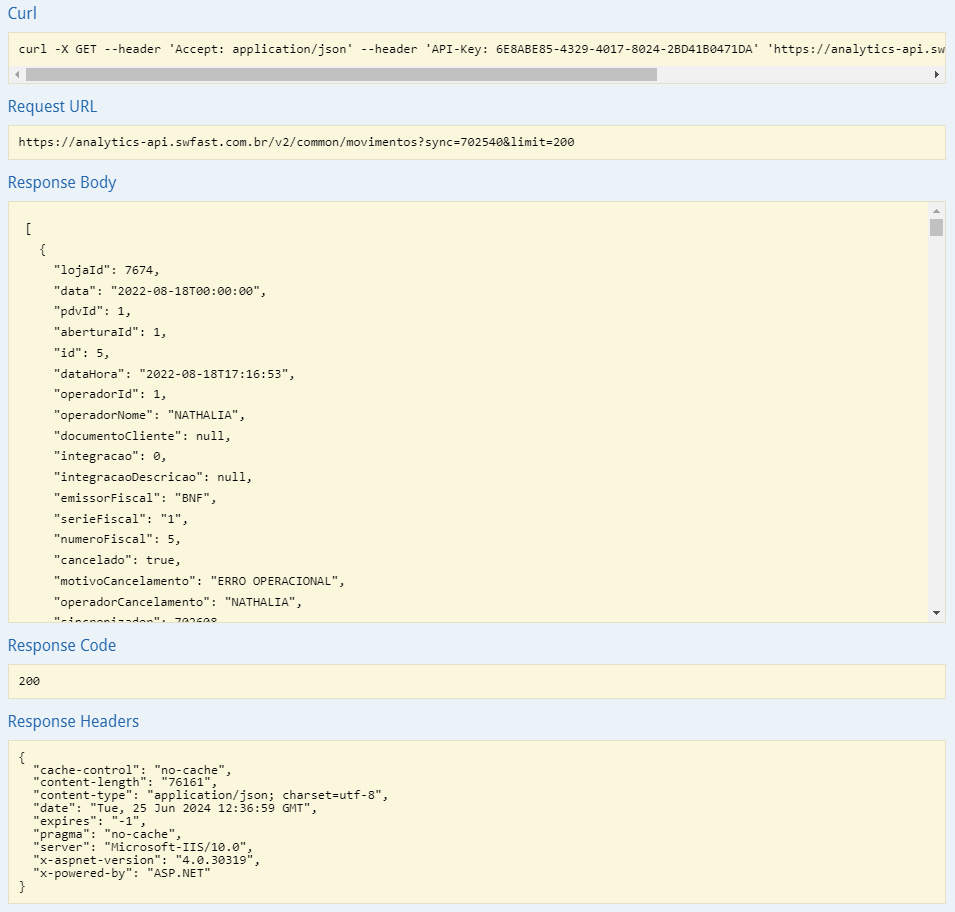Click the Request URL heading

coord(52,107)
